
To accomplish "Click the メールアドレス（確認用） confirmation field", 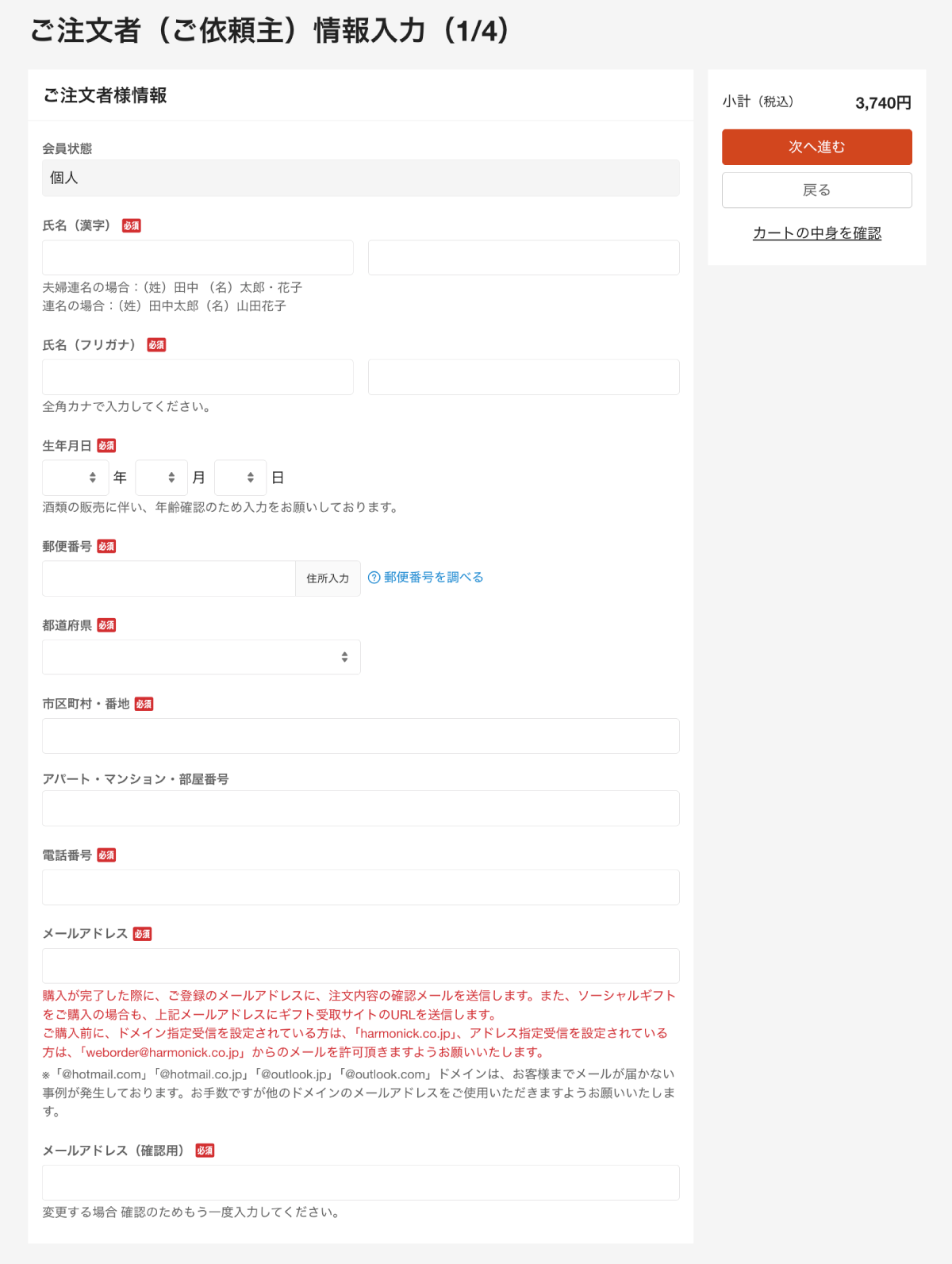I will (x=360, y=1182).
